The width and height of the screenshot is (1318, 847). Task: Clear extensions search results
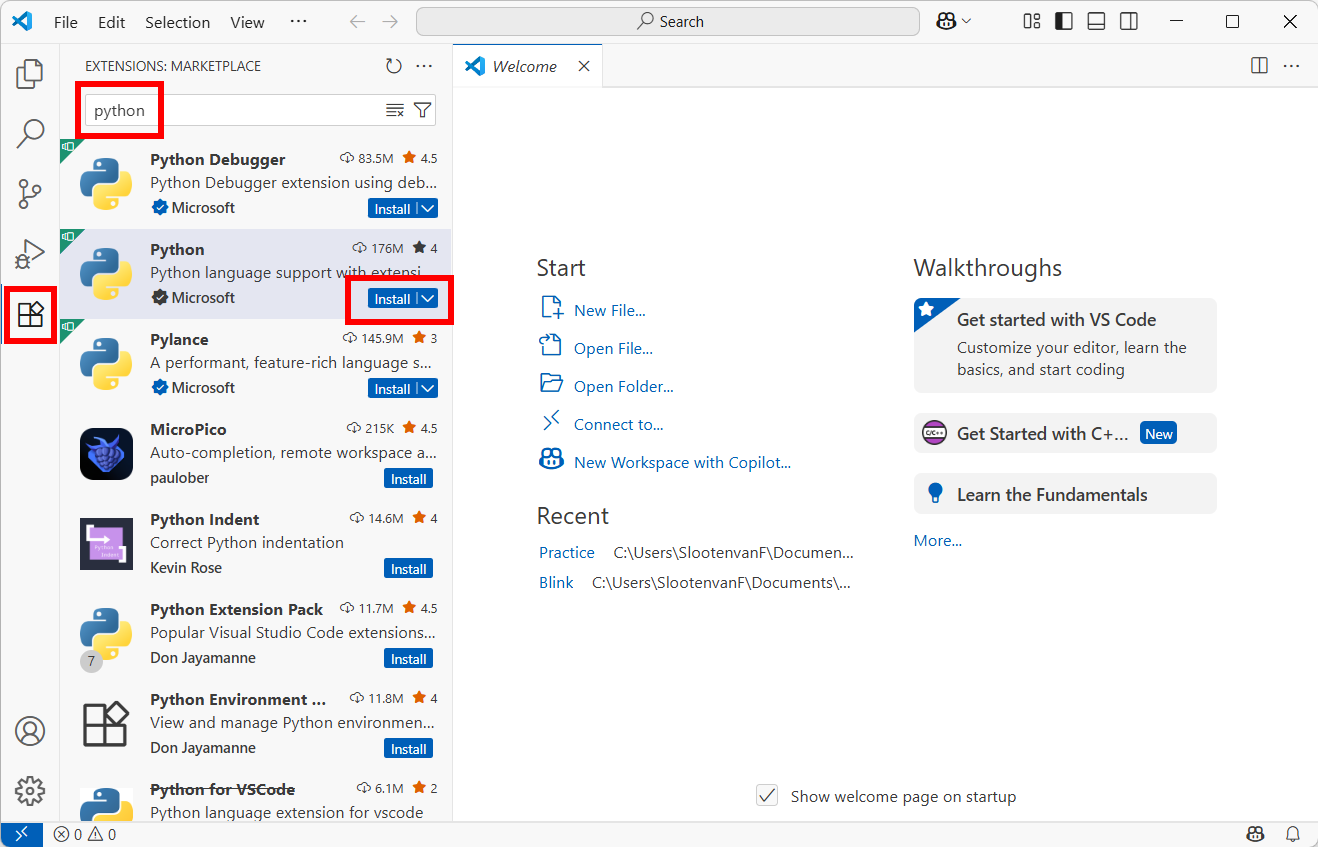tap(395, 110)
